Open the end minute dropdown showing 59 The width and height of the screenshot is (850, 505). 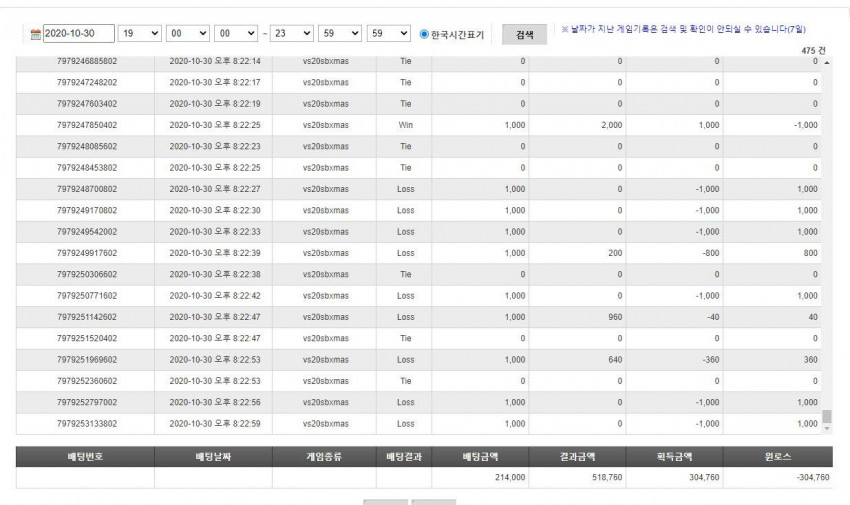pos(340,34)
